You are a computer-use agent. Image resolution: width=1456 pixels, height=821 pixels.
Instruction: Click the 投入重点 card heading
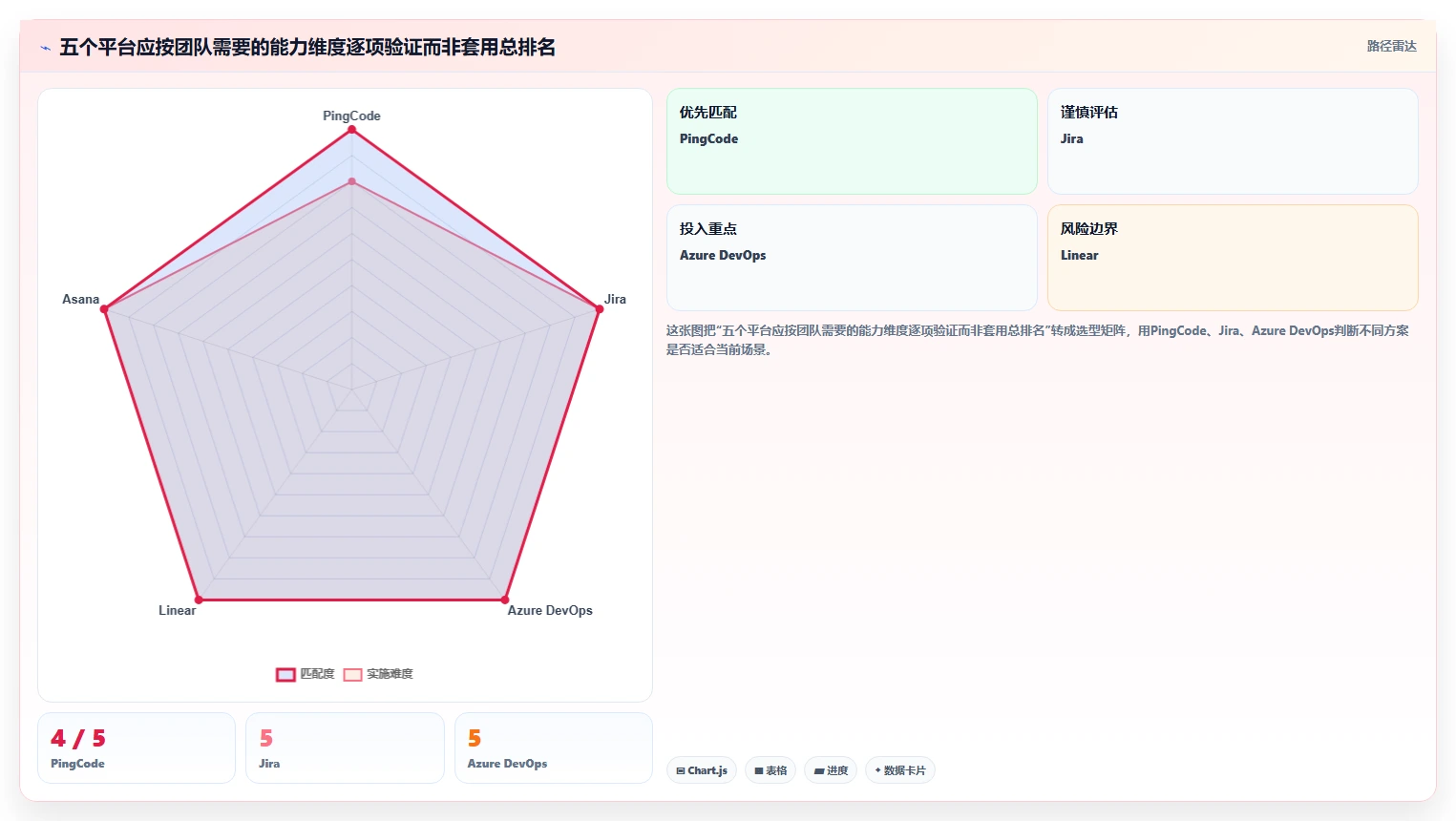(707, 228)
